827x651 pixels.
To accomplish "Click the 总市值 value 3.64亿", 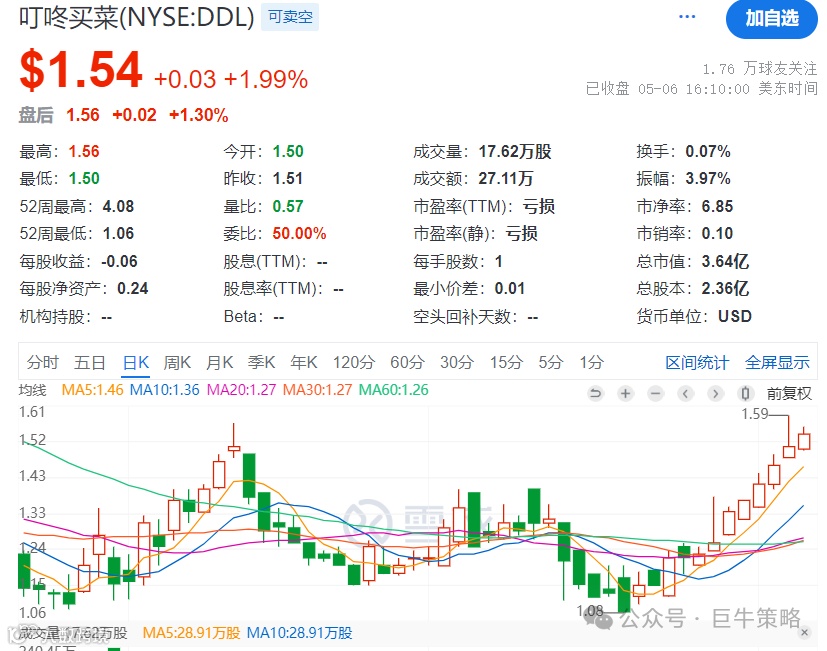I will [x=725, y=261].
